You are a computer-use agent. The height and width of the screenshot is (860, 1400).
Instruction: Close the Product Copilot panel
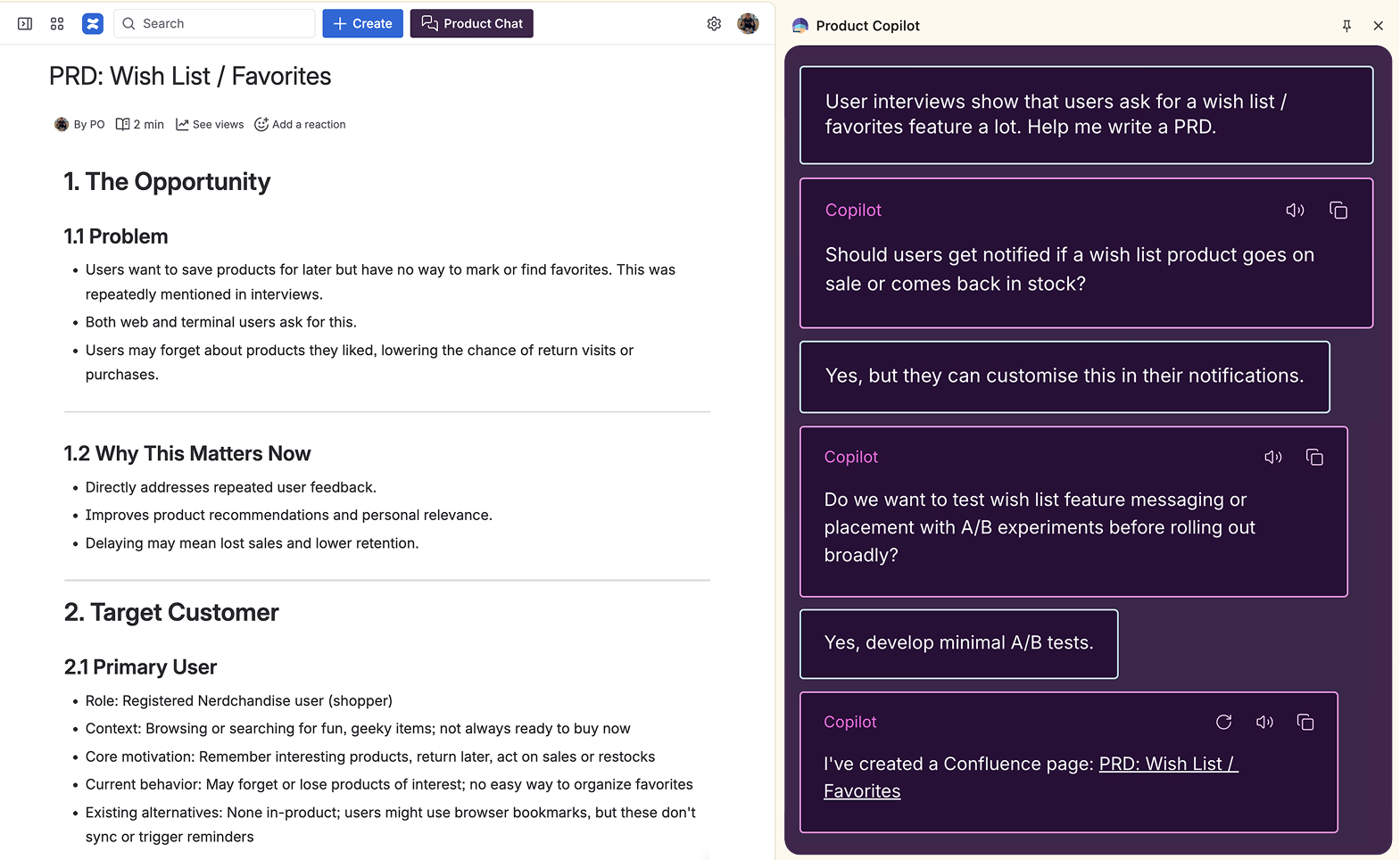(x=1378, y=26)
